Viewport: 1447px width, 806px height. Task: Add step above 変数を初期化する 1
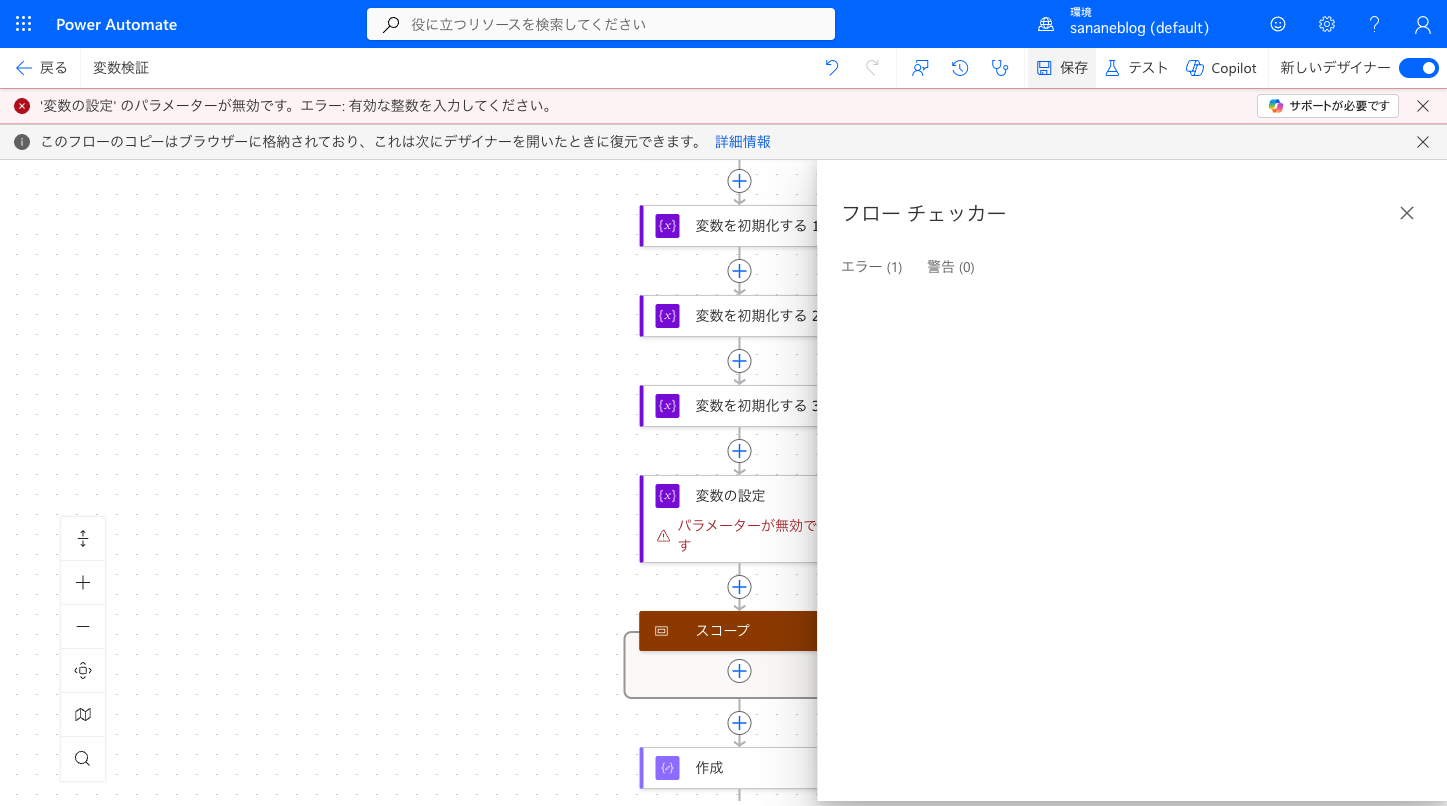coord(739,181)
